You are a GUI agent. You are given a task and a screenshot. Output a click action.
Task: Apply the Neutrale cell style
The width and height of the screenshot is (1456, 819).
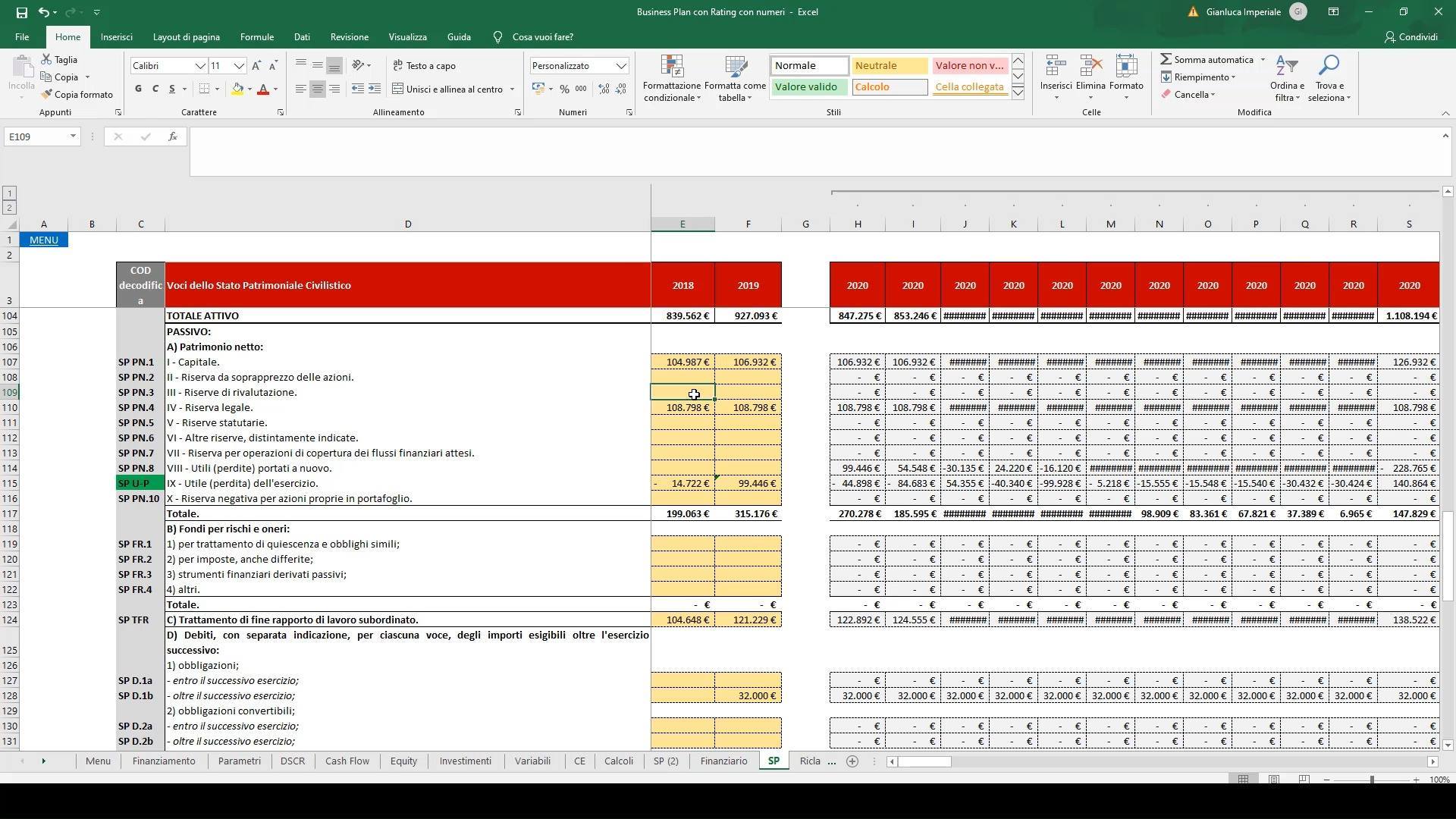pyautogui.click(x=890, y=66)
